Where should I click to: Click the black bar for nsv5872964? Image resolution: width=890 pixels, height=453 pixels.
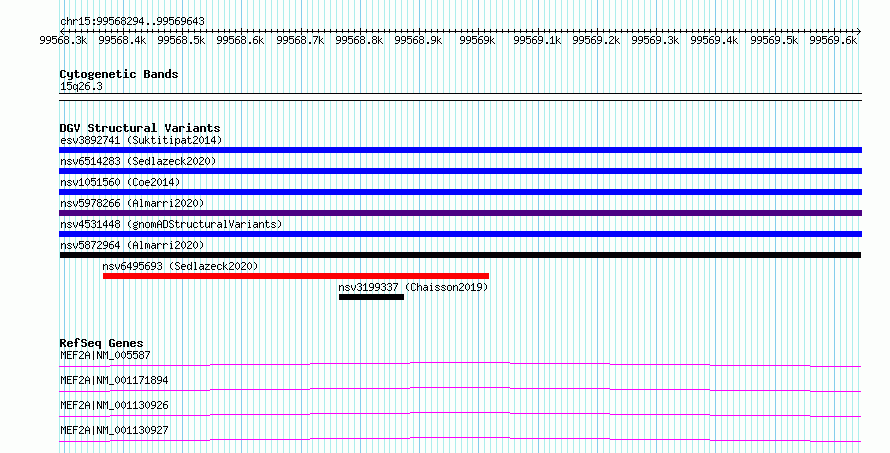460,255
